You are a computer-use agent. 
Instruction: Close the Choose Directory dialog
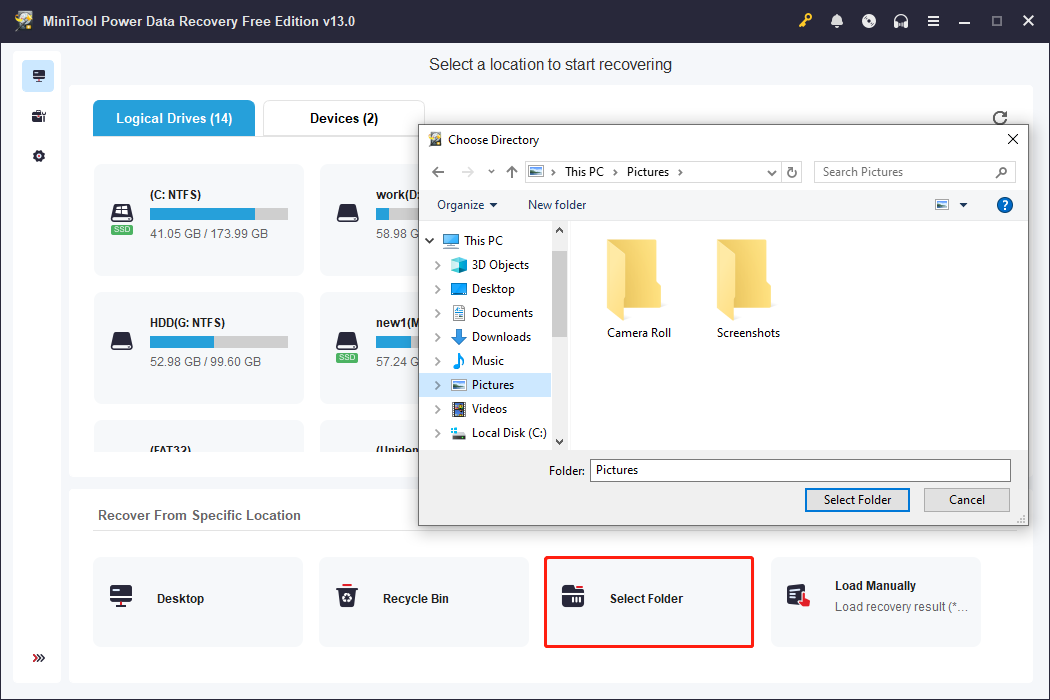[x=1012, y=139]
